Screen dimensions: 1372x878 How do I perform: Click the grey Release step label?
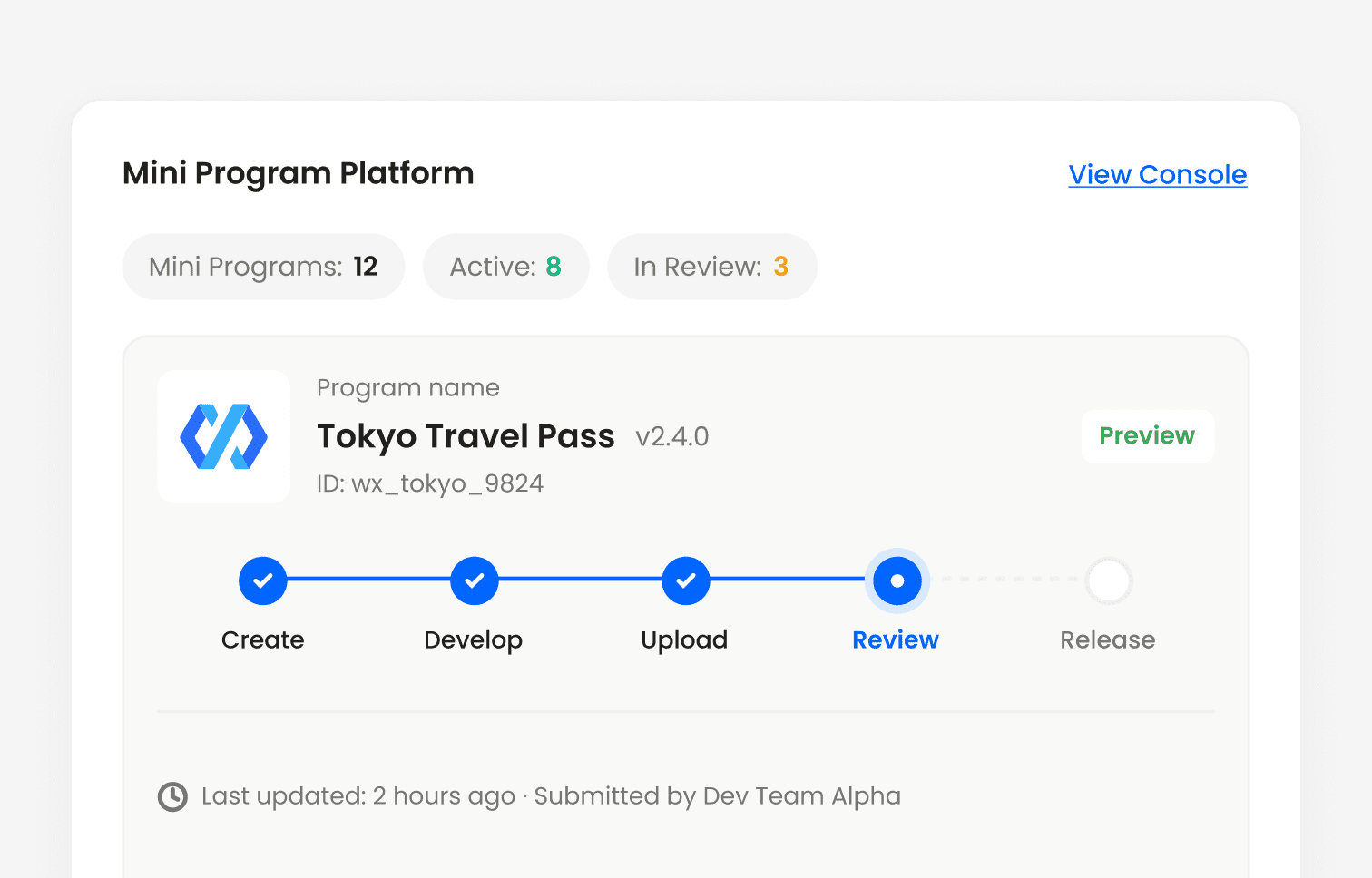1108,639
